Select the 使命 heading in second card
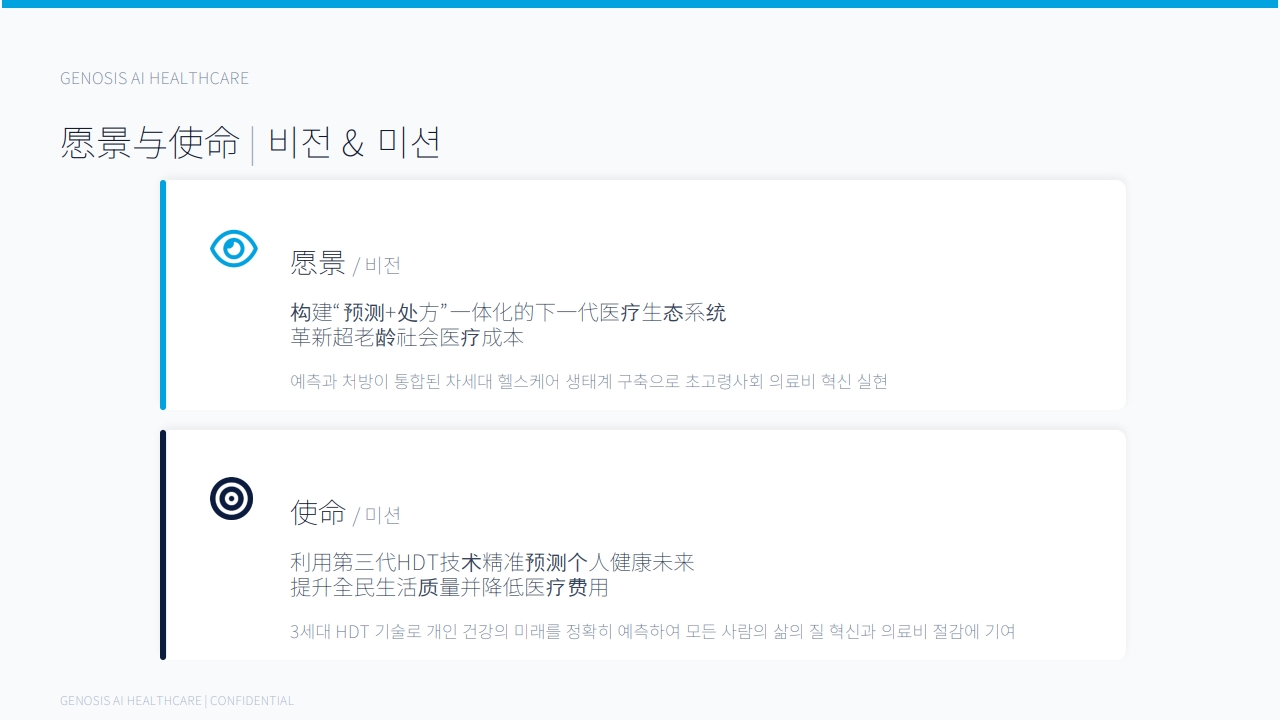1280x720 pixels. click(318, 513)
